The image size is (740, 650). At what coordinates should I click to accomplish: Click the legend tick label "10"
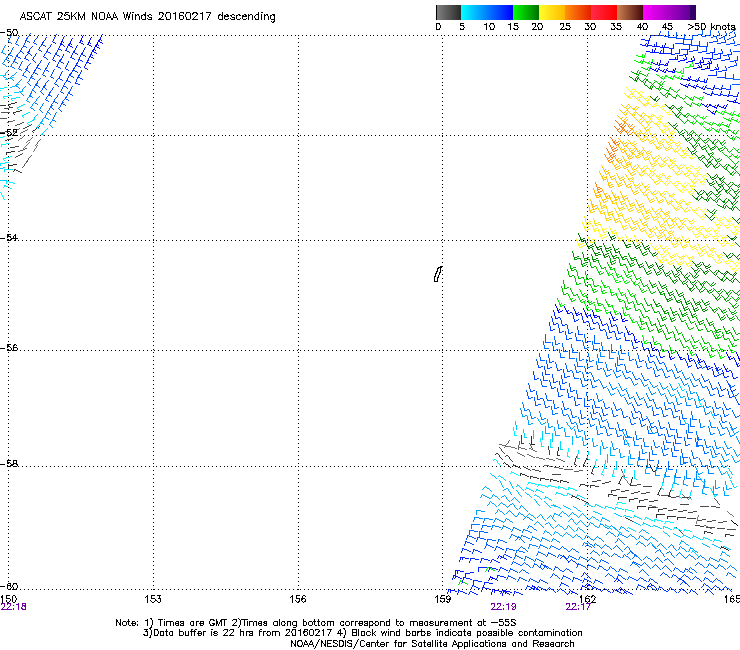point(489,26)
